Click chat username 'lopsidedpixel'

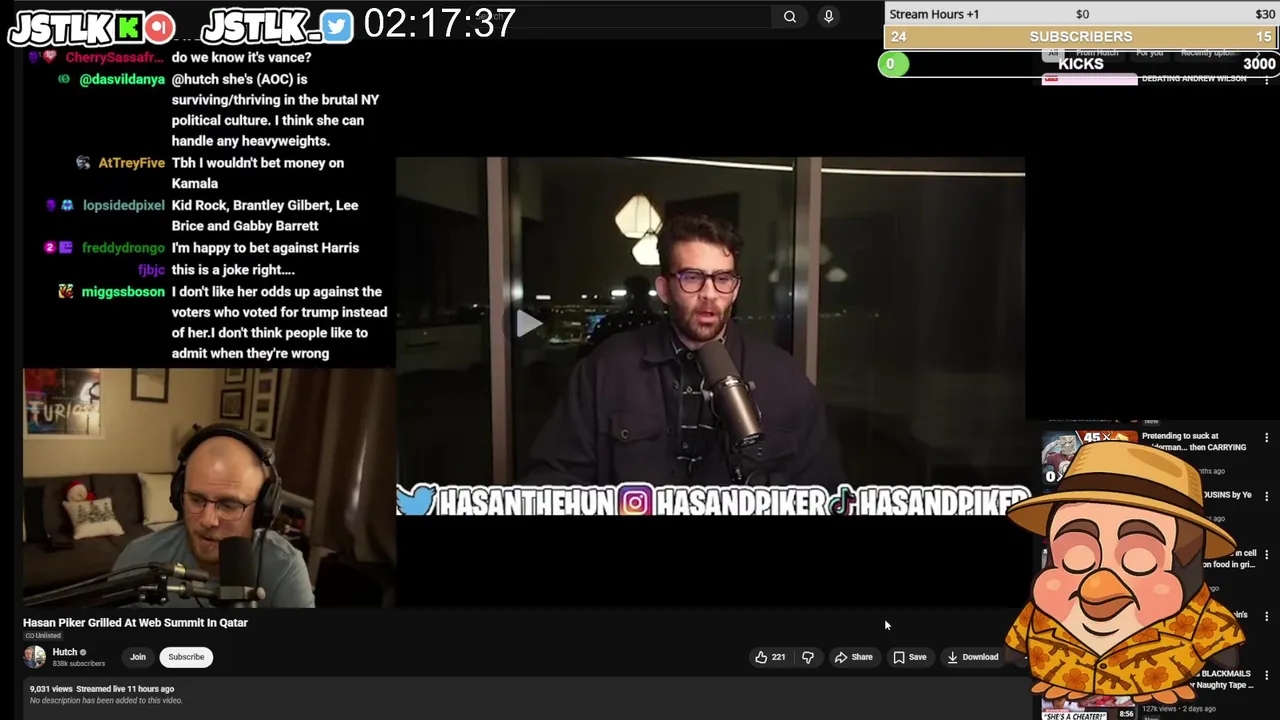tap(123, 205)
